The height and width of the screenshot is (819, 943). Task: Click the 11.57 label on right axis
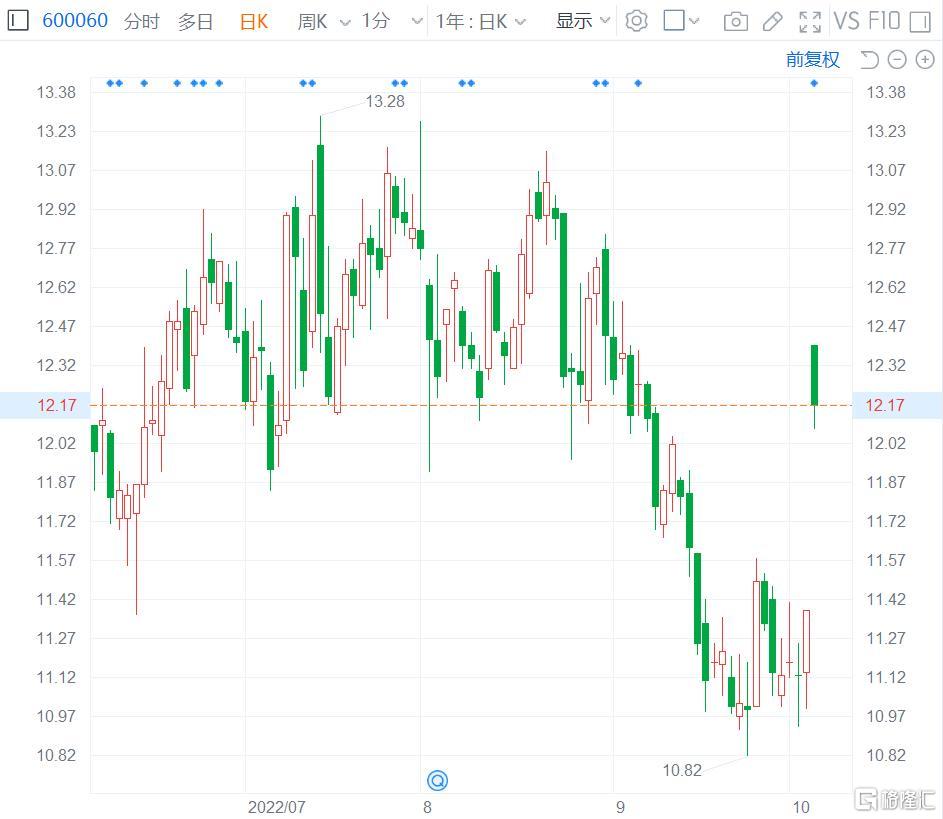tap(886, 560)
